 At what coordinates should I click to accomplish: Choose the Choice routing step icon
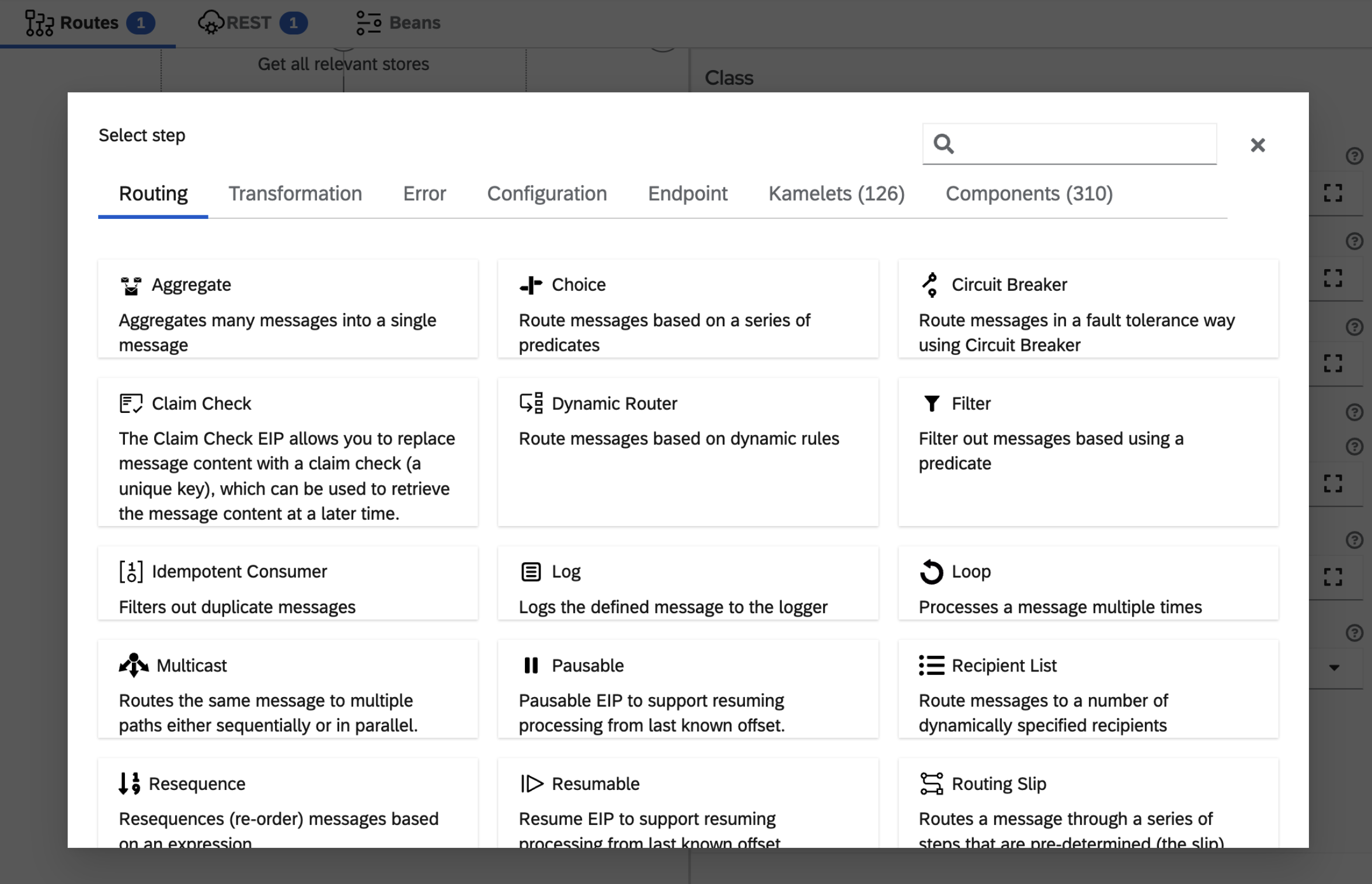(531, 286)
